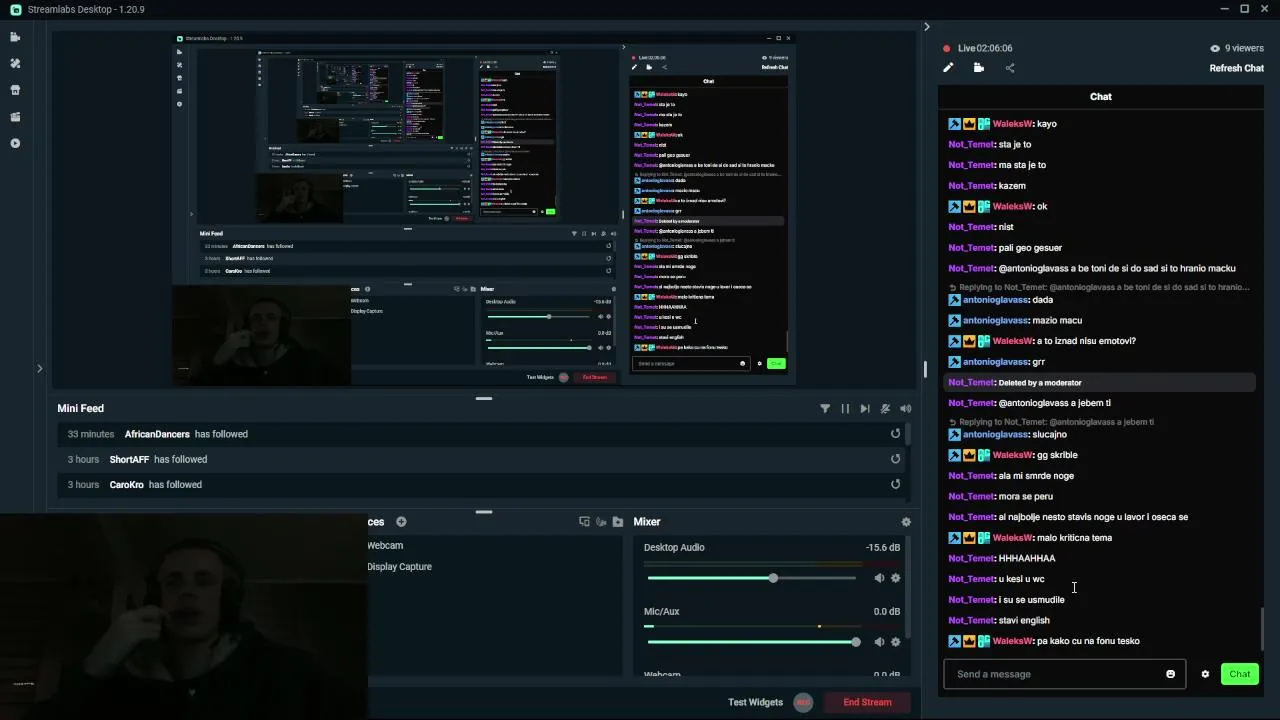Click the '-15.6 dB' Desktop Audio value

[883, 548]
